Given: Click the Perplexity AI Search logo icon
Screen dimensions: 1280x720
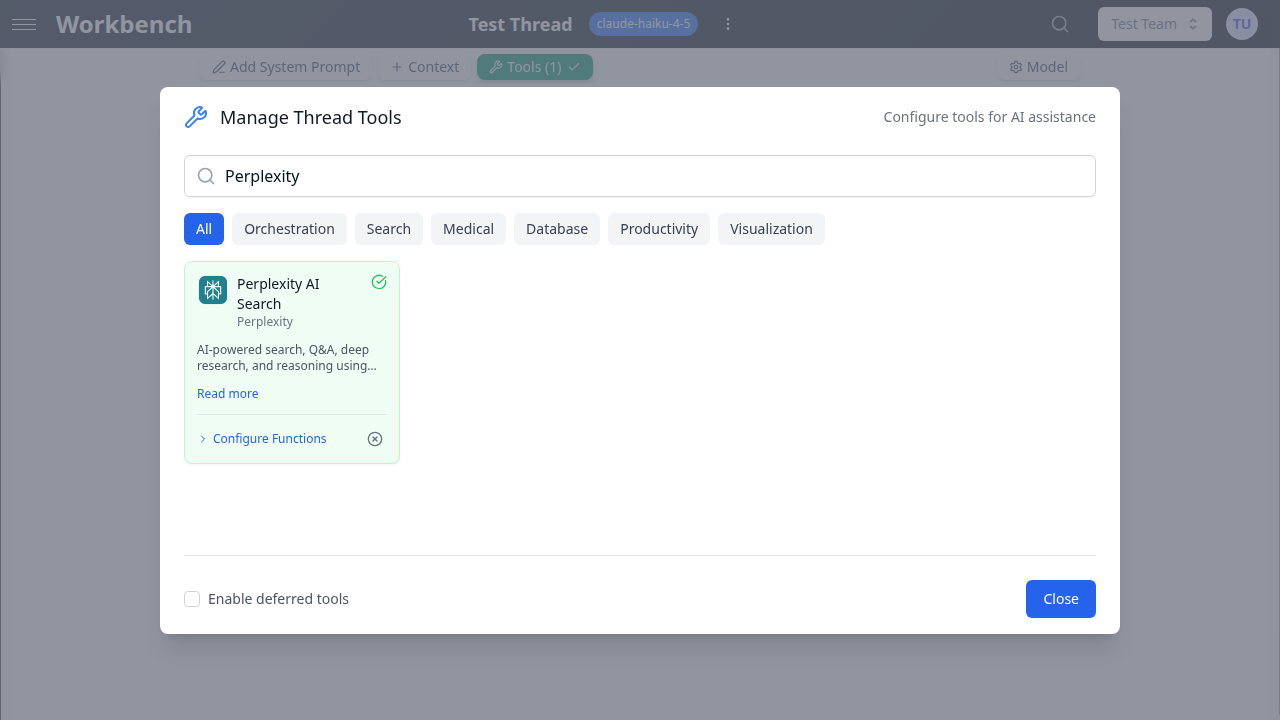Looking at the screenshot, I should click(x=212, y=289).
